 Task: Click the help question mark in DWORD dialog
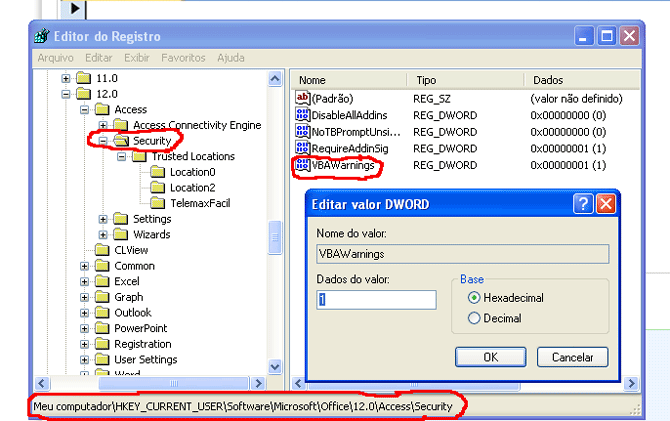pyautogui.click(x=583, y=204)
